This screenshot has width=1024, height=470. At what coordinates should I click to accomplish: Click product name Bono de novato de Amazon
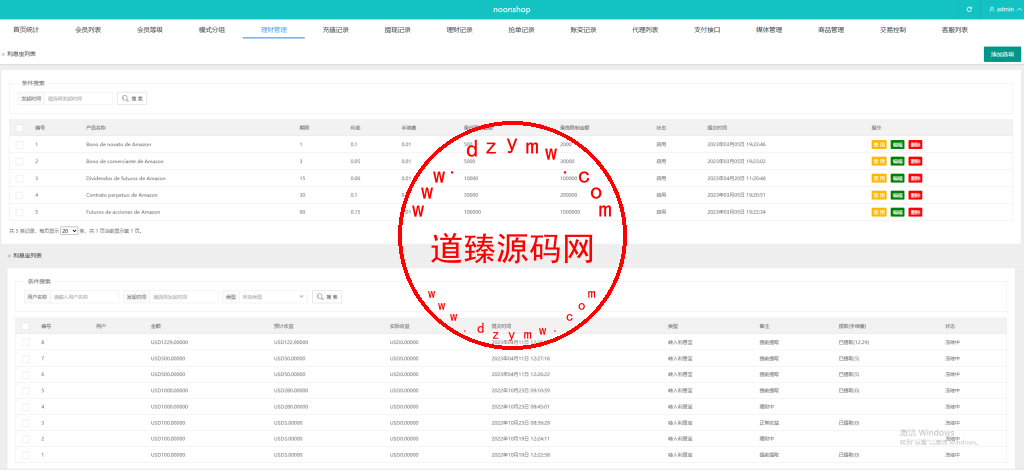pyautogui.click(x=118, y=144)
